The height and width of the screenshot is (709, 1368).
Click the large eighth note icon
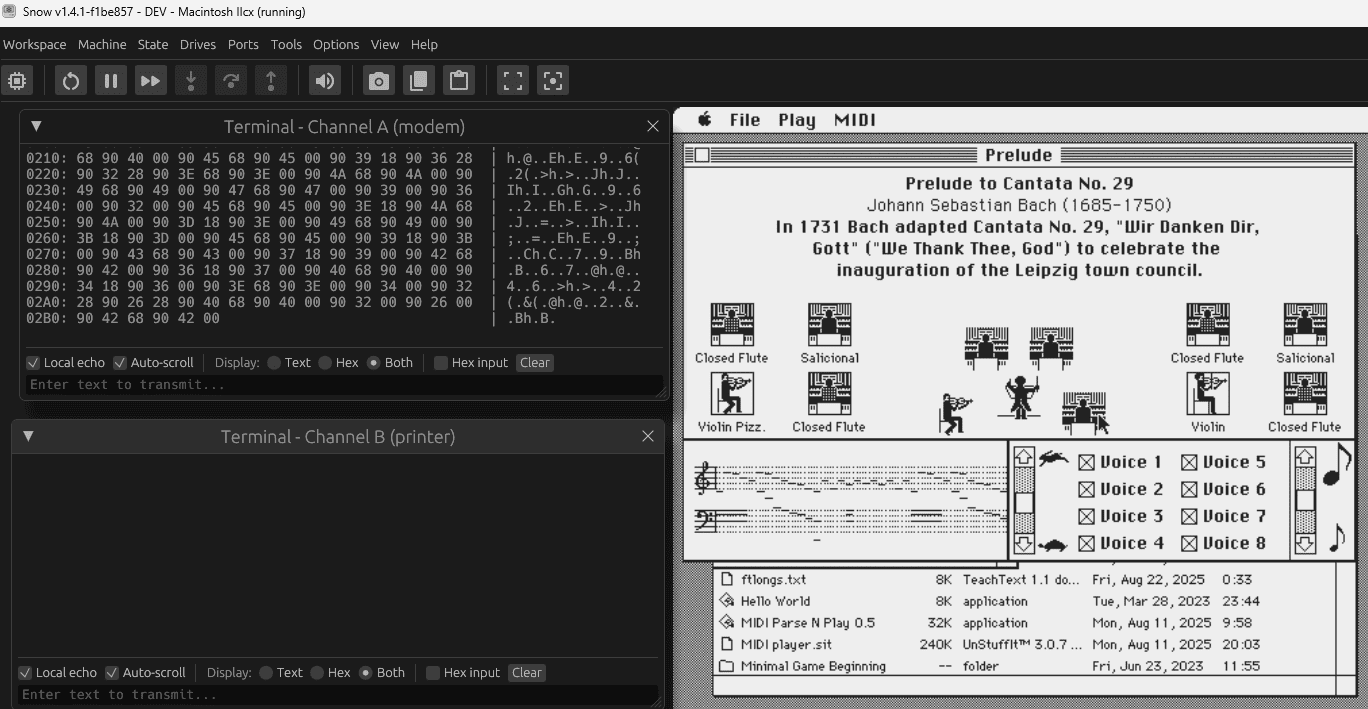pyautogui.click(x=1337, y=464)
